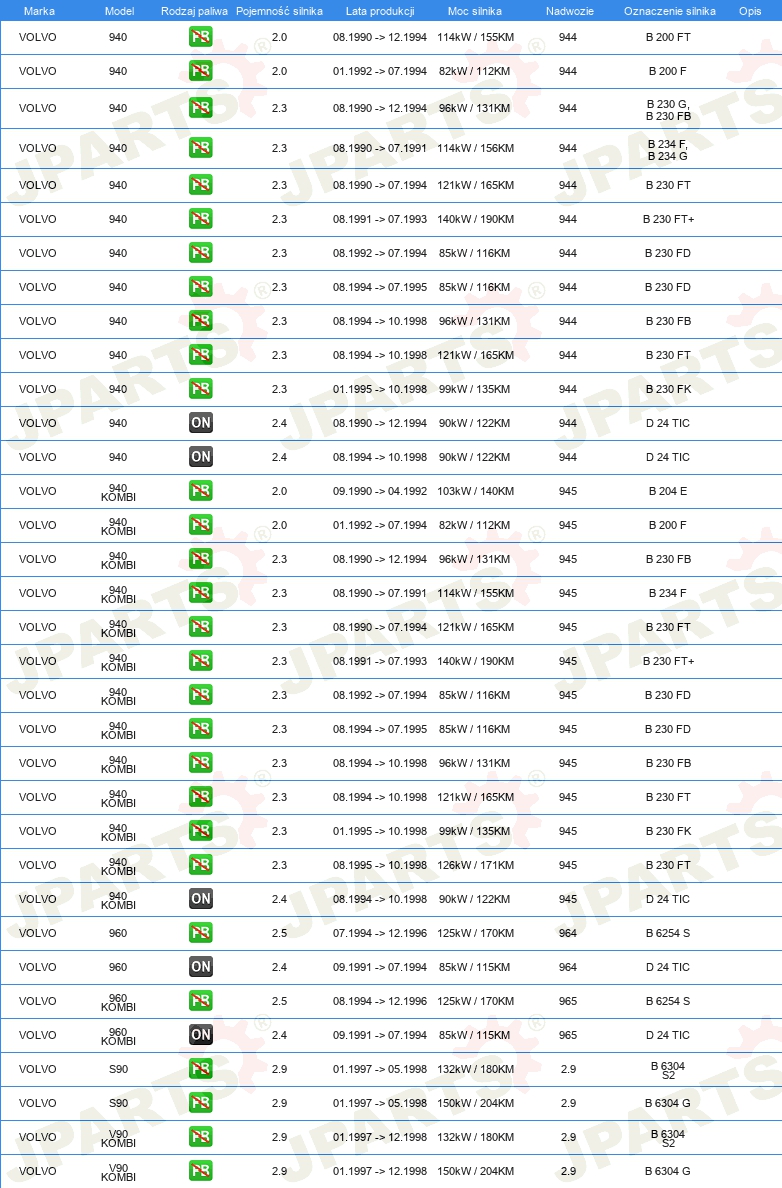The height and width of the screenshot is (1188, 782).
Task: Click petrol icon in S90 132kW / 180KM row
Action: point(201,1069)
